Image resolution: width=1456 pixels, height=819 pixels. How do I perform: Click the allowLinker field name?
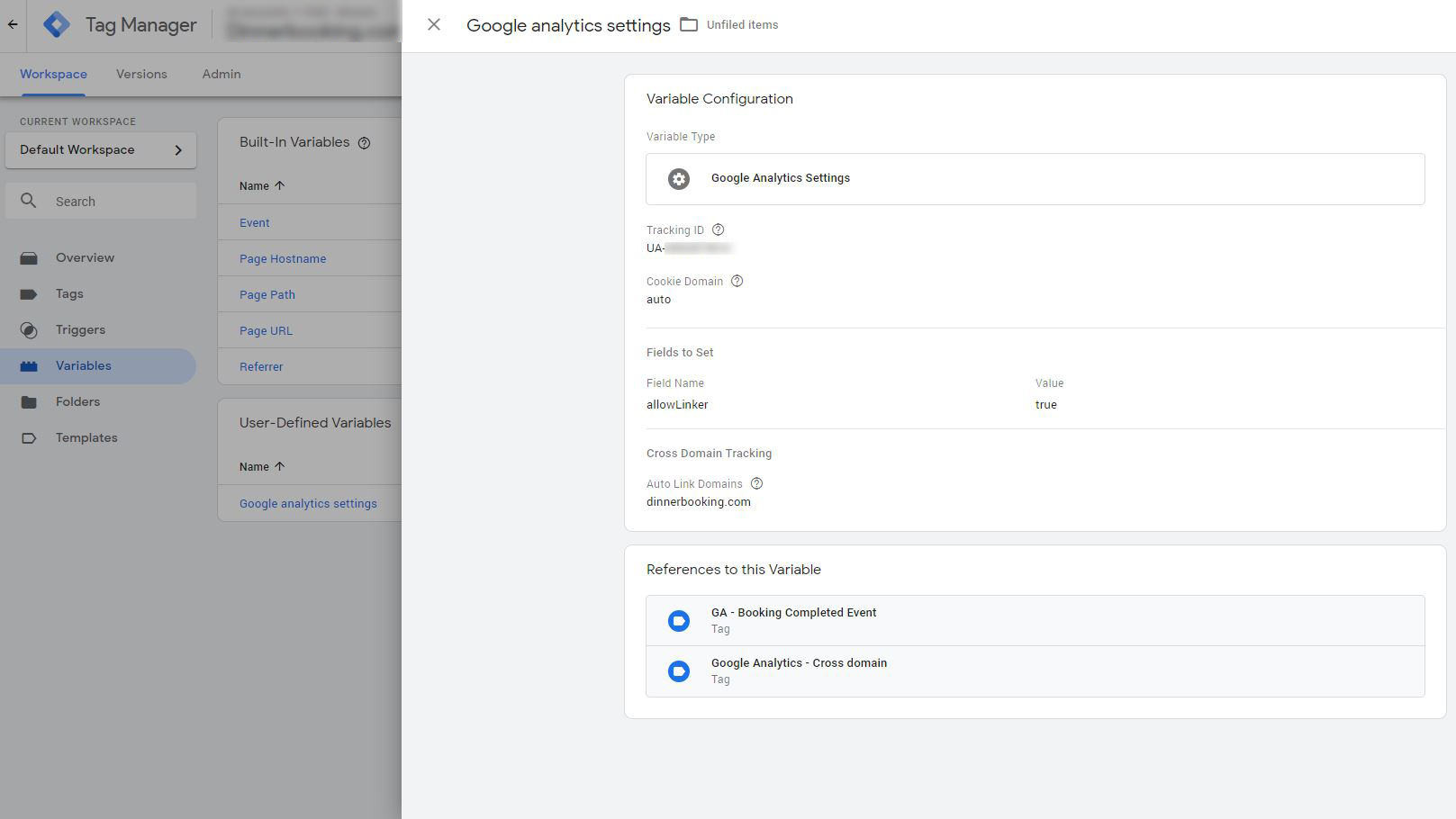[677, 404]
